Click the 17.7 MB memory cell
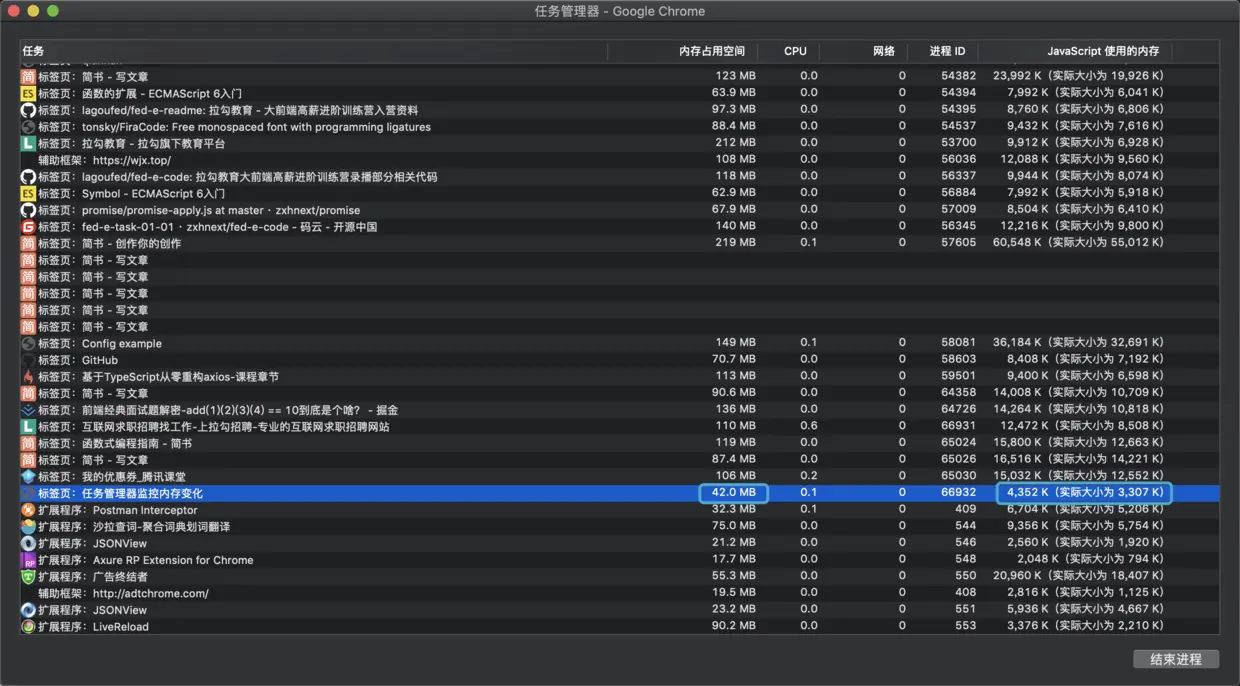Screen dimensions: 1240x686 pyautogui.click(x=734, y=560)
